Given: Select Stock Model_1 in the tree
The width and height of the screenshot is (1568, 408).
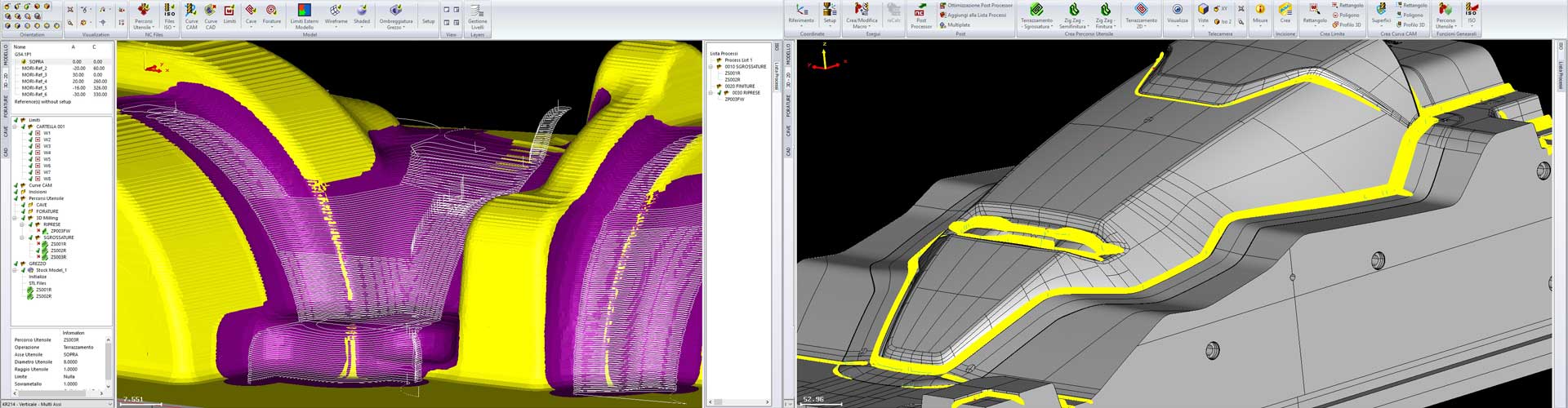Looking at the screenshot, I should coord(51,270).
